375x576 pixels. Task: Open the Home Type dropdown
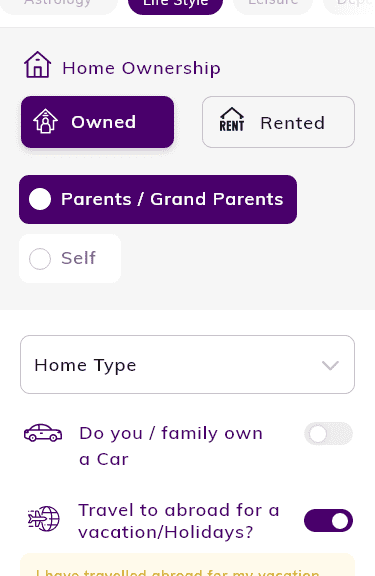click(187, 364)
